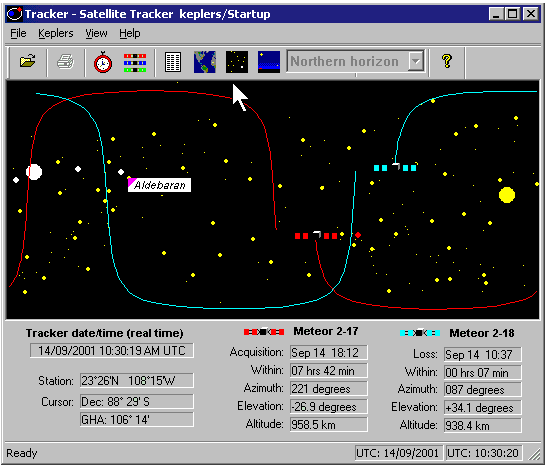Click Meteor 2-18 Loss Sep 14 10:37 value

482,354
